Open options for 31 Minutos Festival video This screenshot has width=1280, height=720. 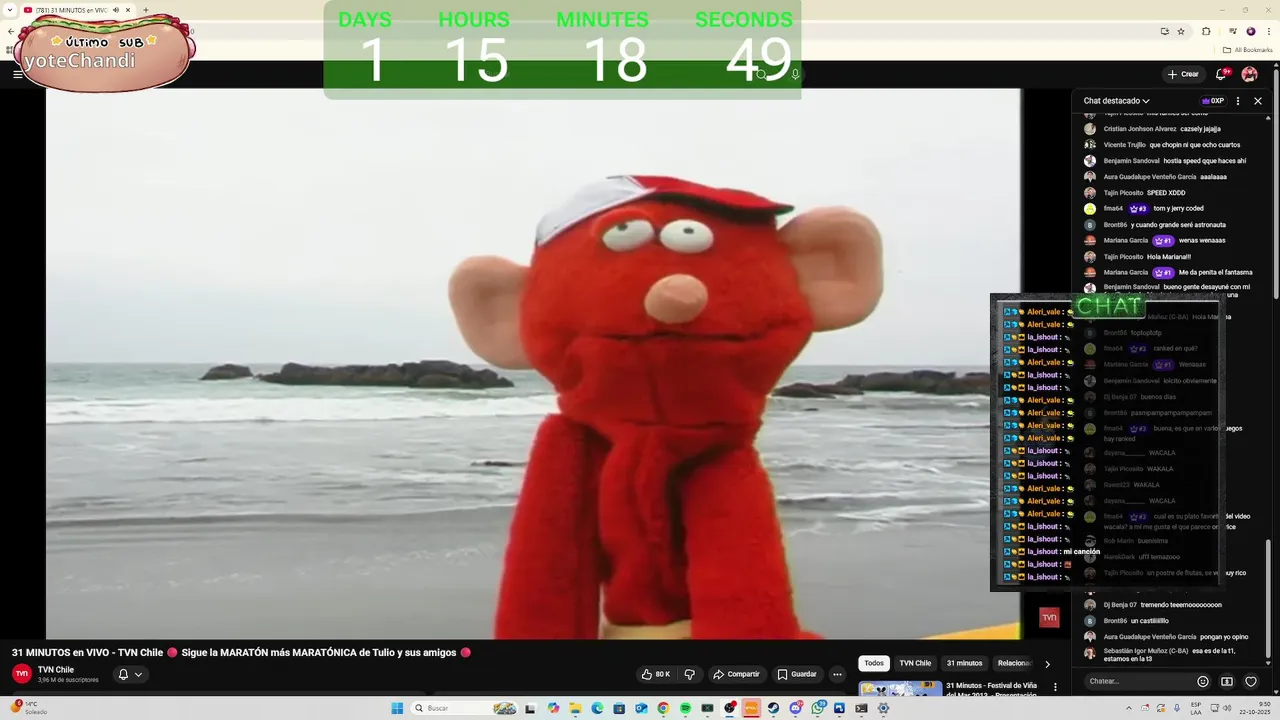click(x=1055, y=687)
